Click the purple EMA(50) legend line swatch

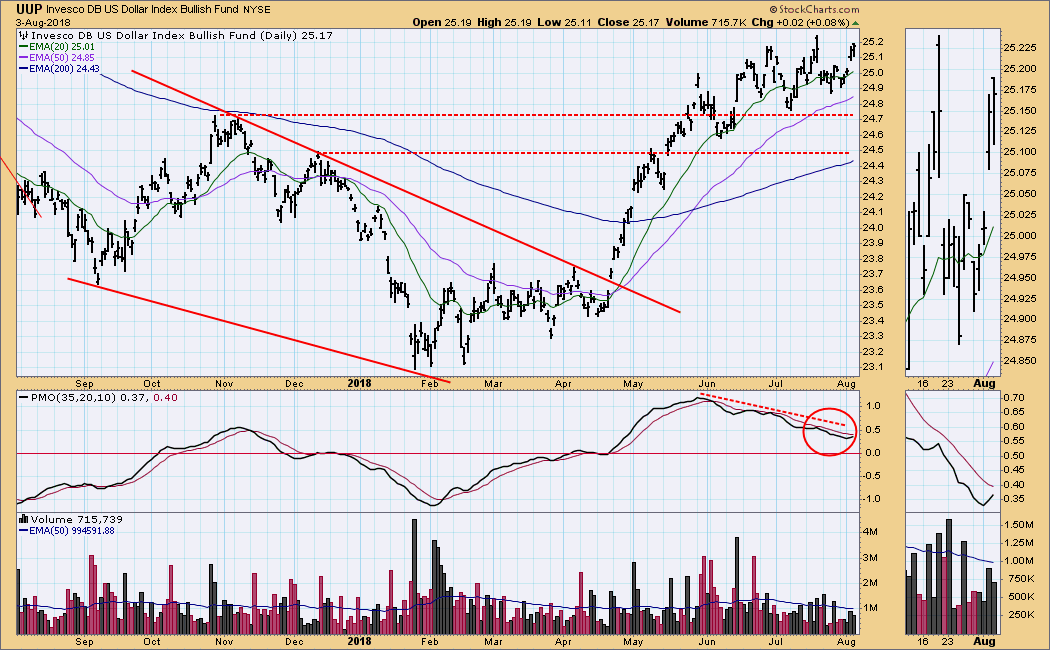click(x=24, y=58)
